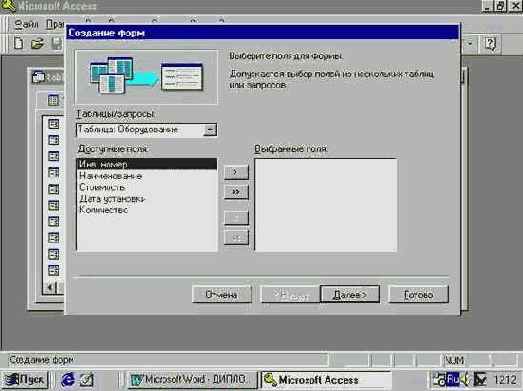The image size is (523, 391).
Task: Open the Файл menu
Action: click(x=27, y=25)
